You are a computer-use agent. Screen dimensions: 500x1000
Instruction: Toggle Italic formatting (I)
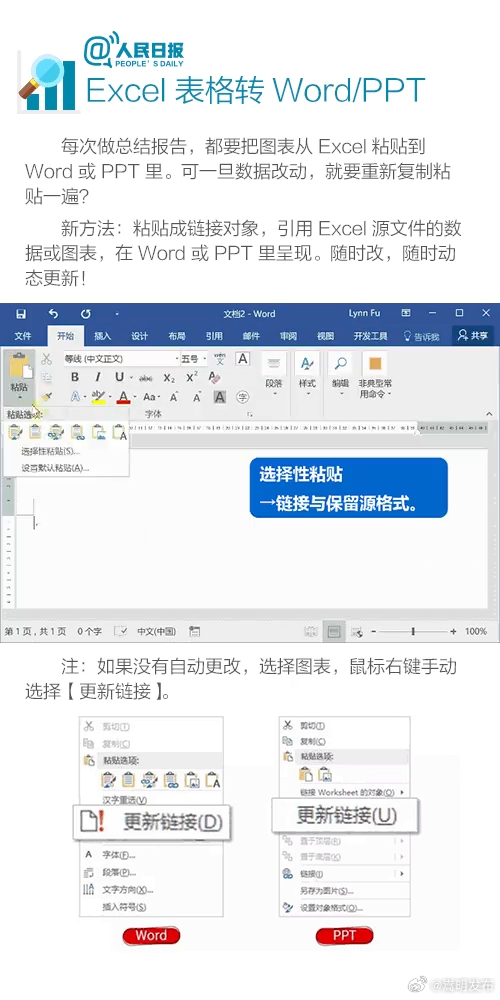[98, 378]
